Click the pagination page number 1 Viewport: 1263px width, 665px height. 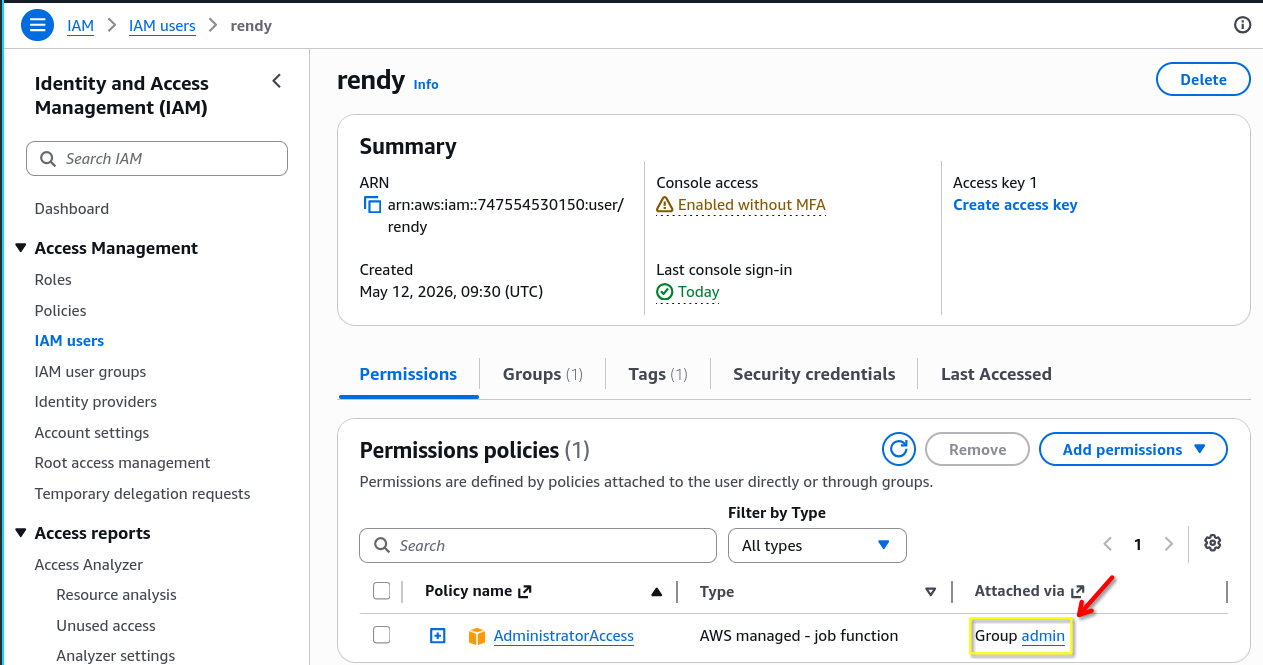coord(1138,545)
